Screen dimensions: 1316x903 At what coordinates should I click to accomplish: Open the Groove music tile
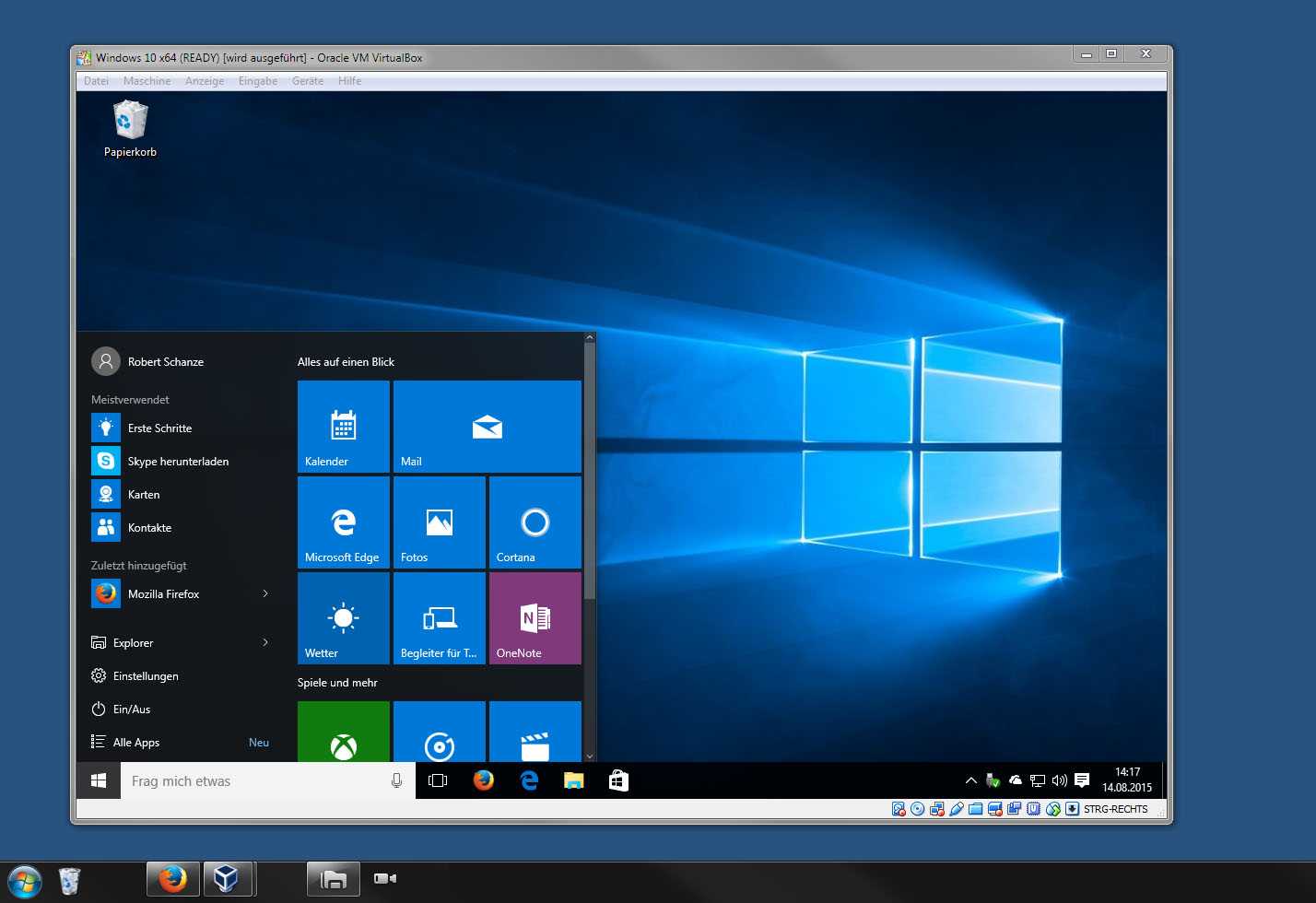point(440,732)
